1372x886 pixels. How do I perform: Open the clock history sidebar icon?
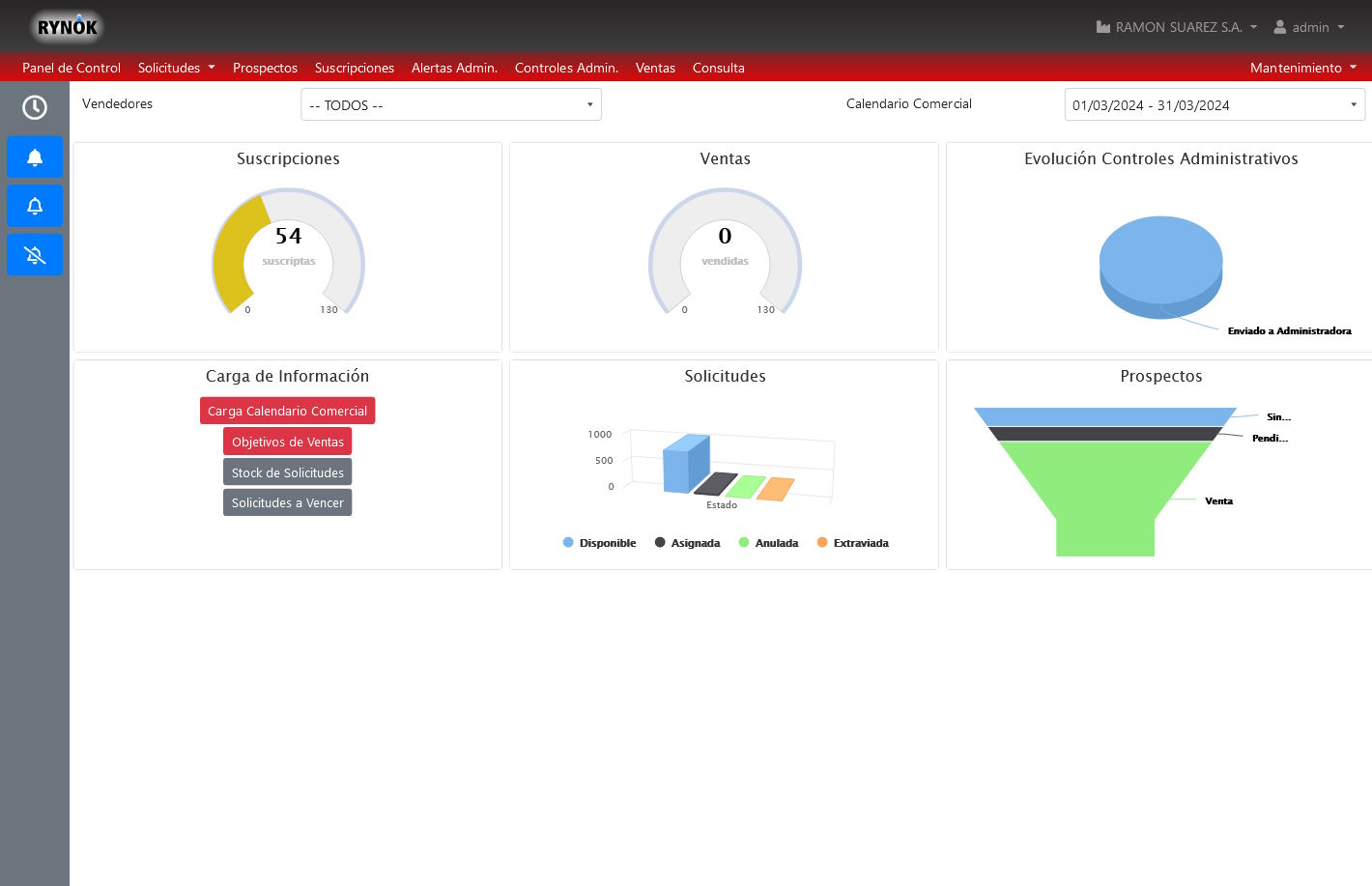[35, 107]
